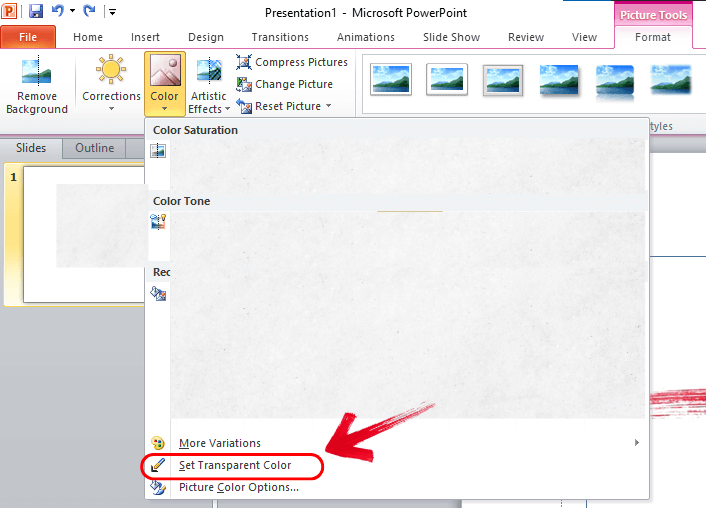Apply the fifth picture style, reflected rounded

(x=615, y=81)
